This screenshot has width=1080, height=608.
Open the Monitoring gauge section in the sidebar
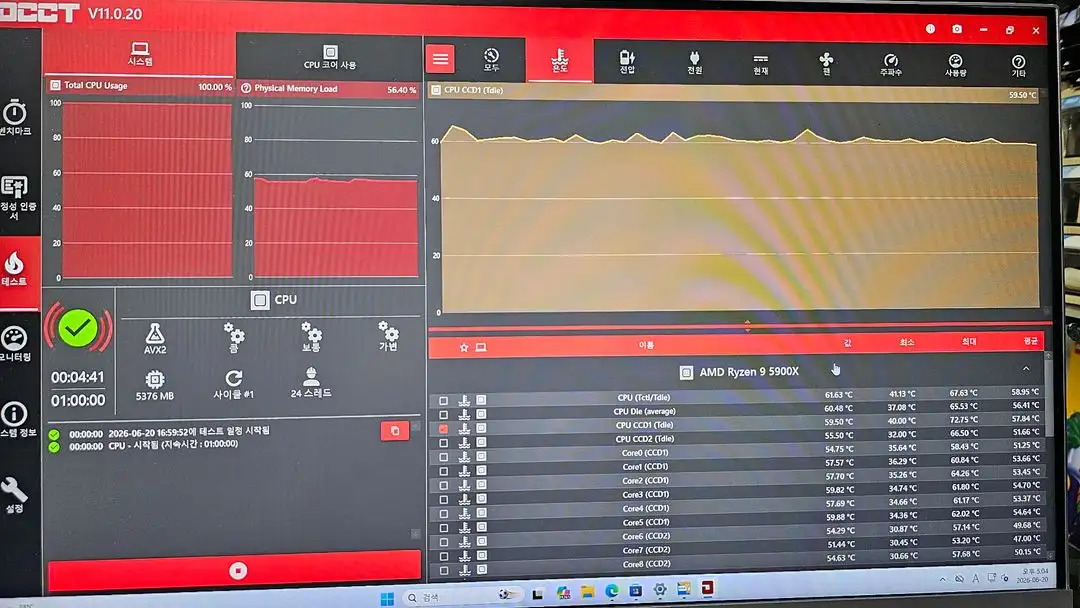[x=15, y=344]
